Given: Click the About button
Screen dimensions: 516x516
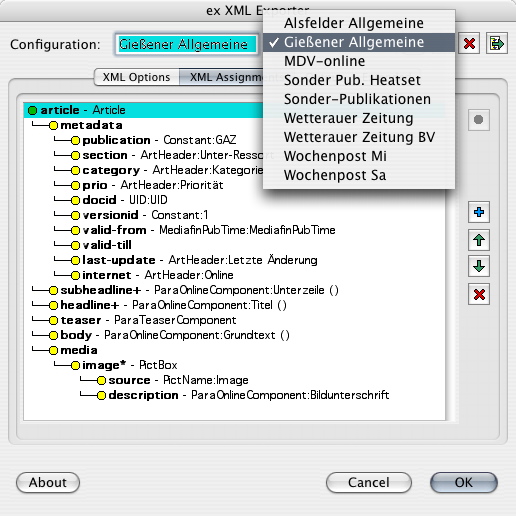Looking at the screenshot, I should [x=48, y=482].
